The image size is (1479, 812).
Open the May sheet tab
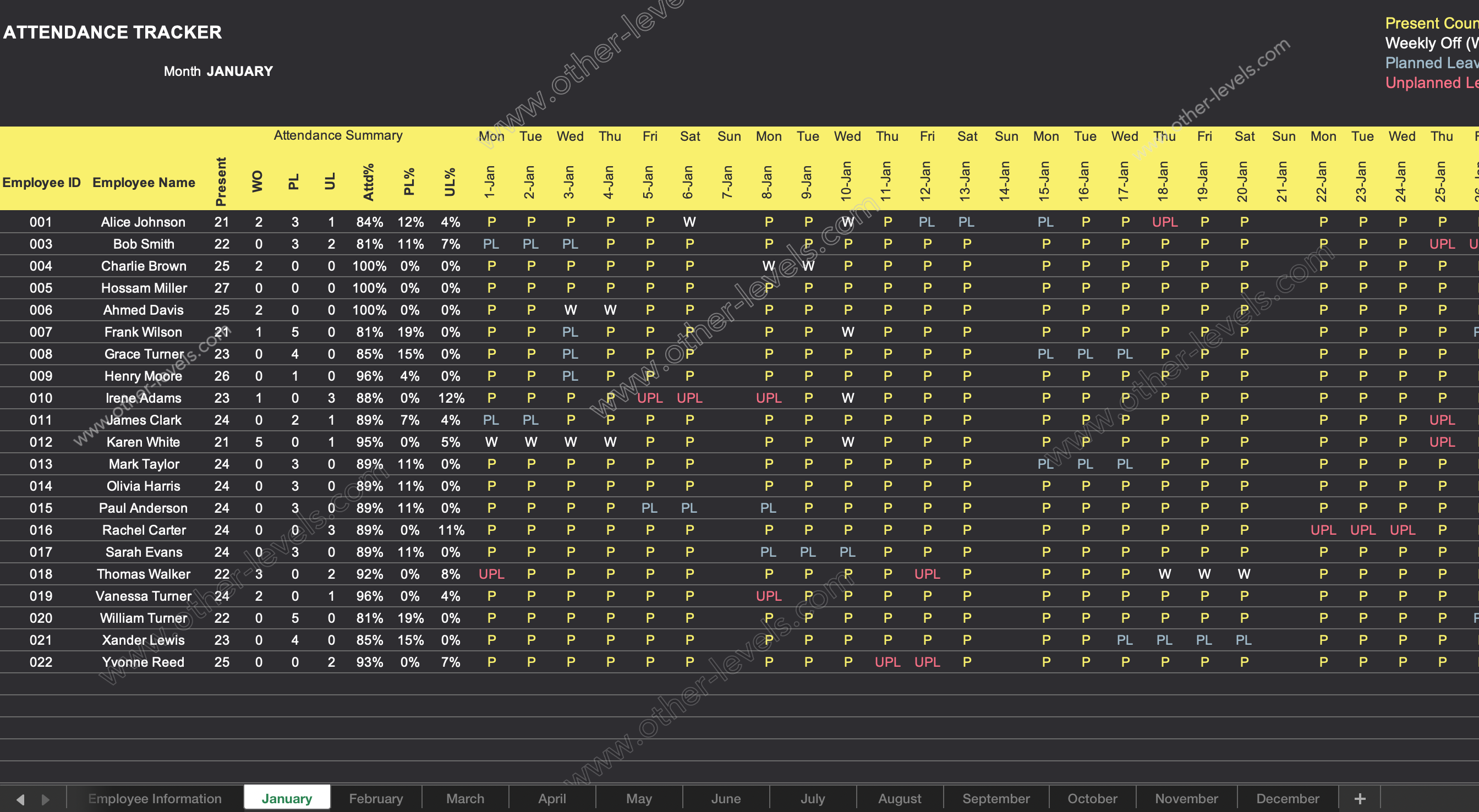[x=639, y=798]
